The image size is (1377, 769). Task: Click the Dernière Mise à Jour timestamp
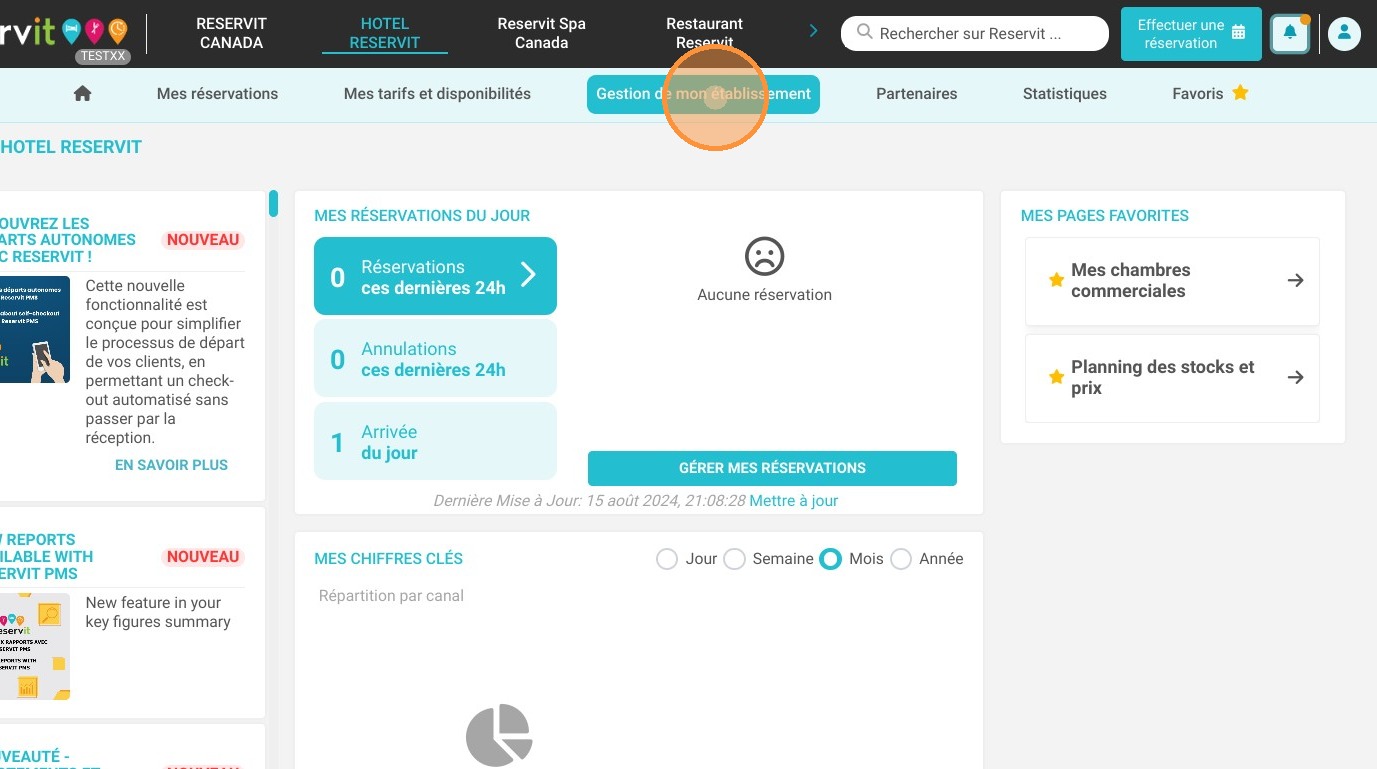pyautogui.click(x=589, y=501)
